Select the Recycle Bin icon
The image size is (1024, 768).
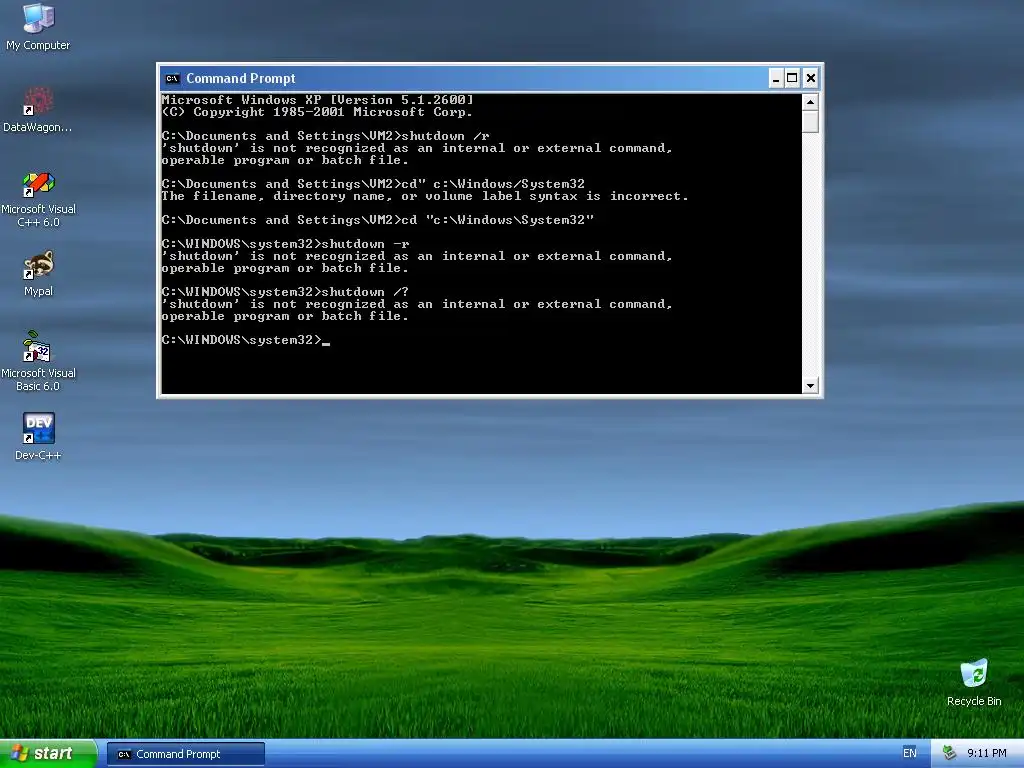tap(974, 682)
